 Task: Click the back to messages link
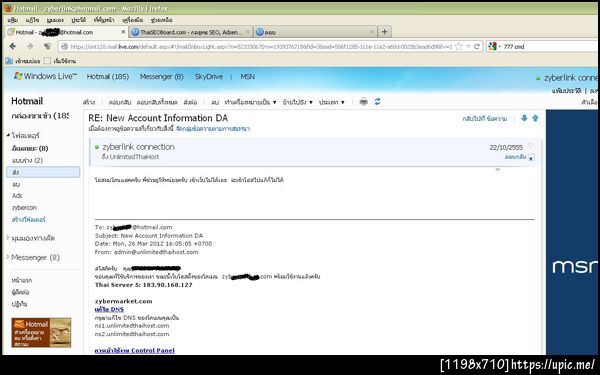(x=485, y=119)
